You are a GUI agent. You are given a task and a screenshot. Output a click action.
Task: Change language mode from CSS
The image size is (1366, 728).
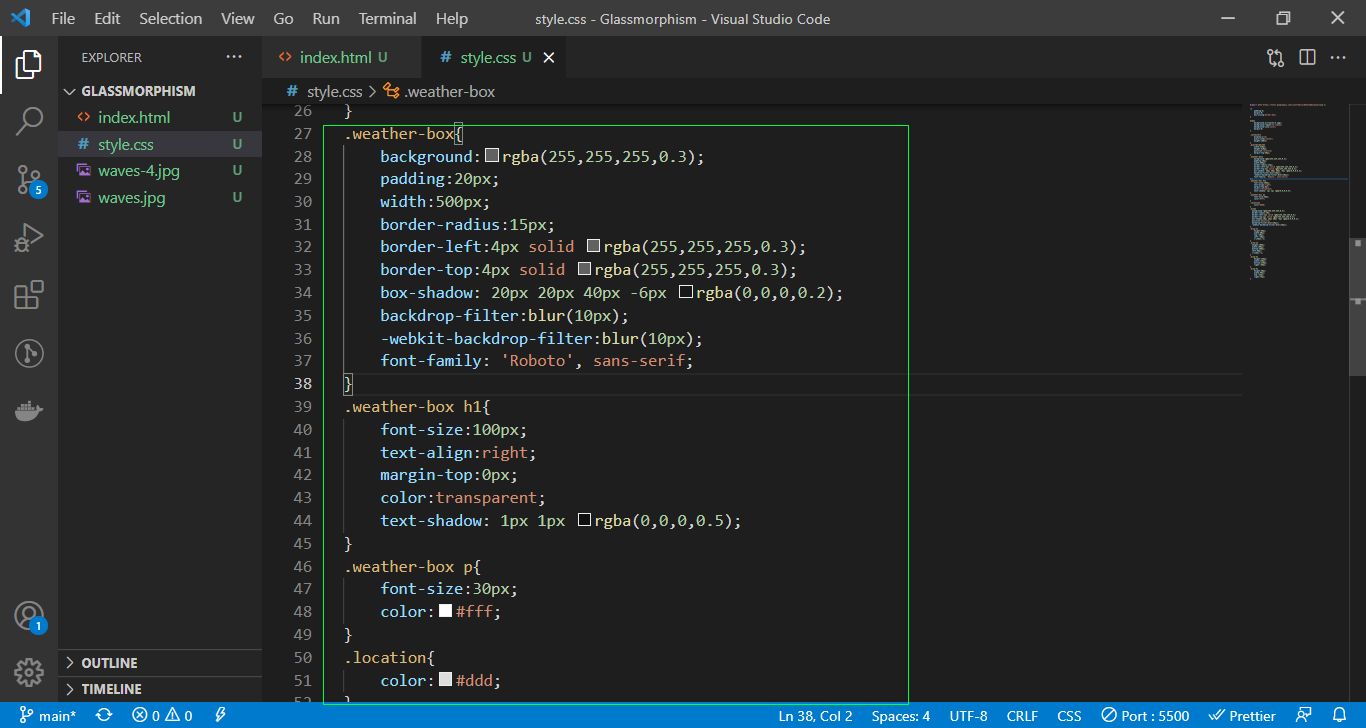pyautogui.click(x=1069, y=715)
